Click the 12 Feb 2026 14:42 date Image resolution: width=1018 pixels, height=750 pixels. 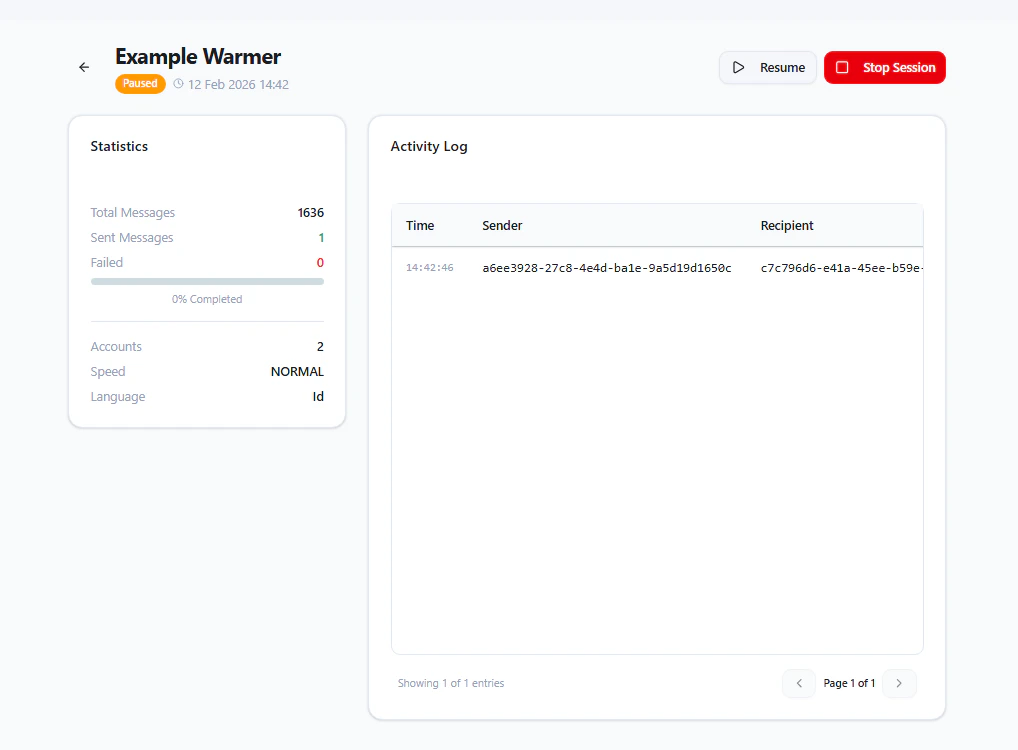[238, 84]
